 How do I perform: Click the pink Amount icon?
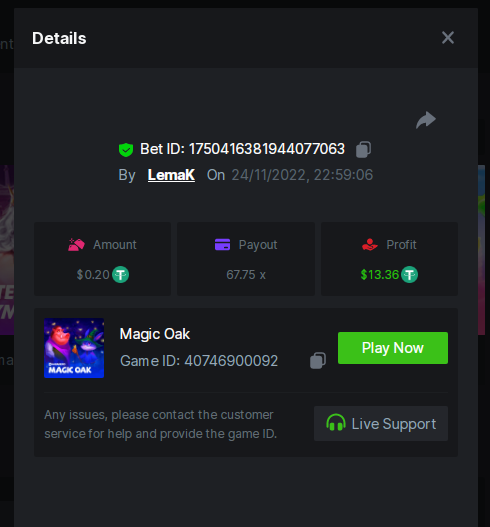point(76,245)
